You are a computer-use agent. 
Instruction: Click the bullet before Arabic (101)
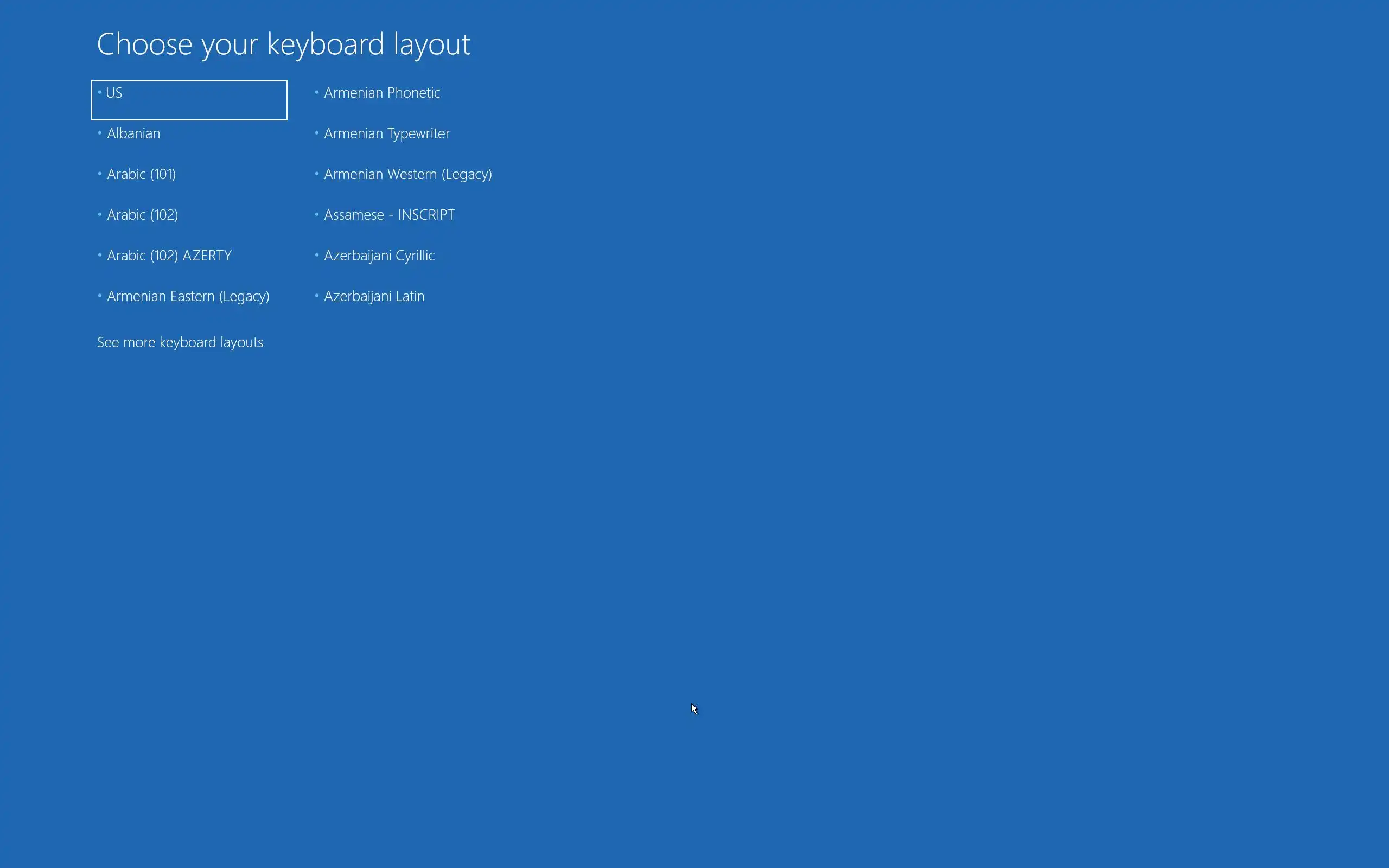pos(100,174)
